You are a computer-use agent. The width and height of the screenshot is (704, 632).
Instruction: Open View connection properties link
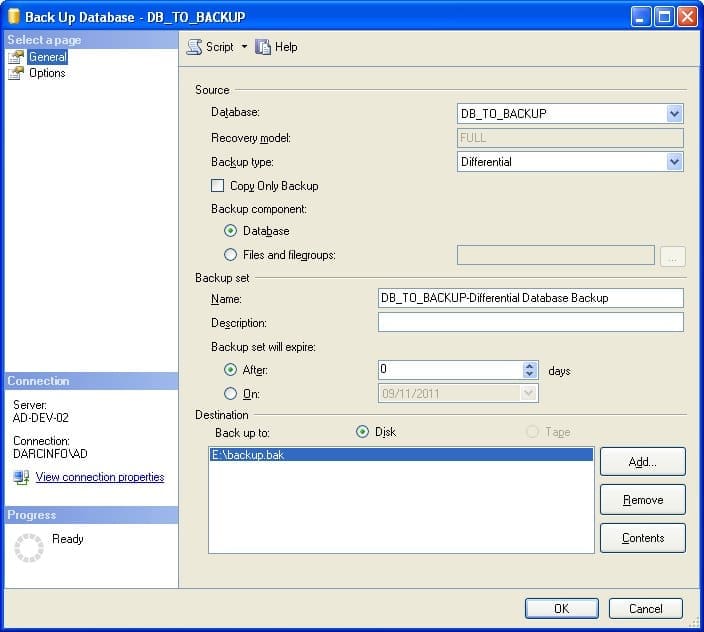(x=100, y=477)
